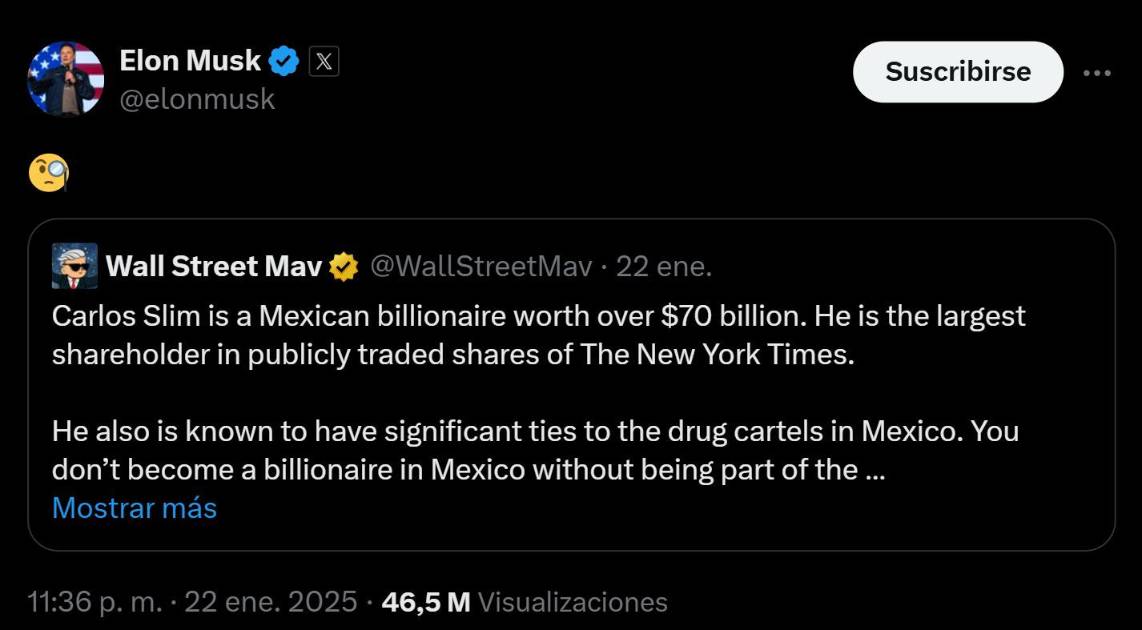Click the Carlos Slim paragraph in quote
This screenshot has height=630, width=1142.
pyautogui.click(x=538, y=335)
